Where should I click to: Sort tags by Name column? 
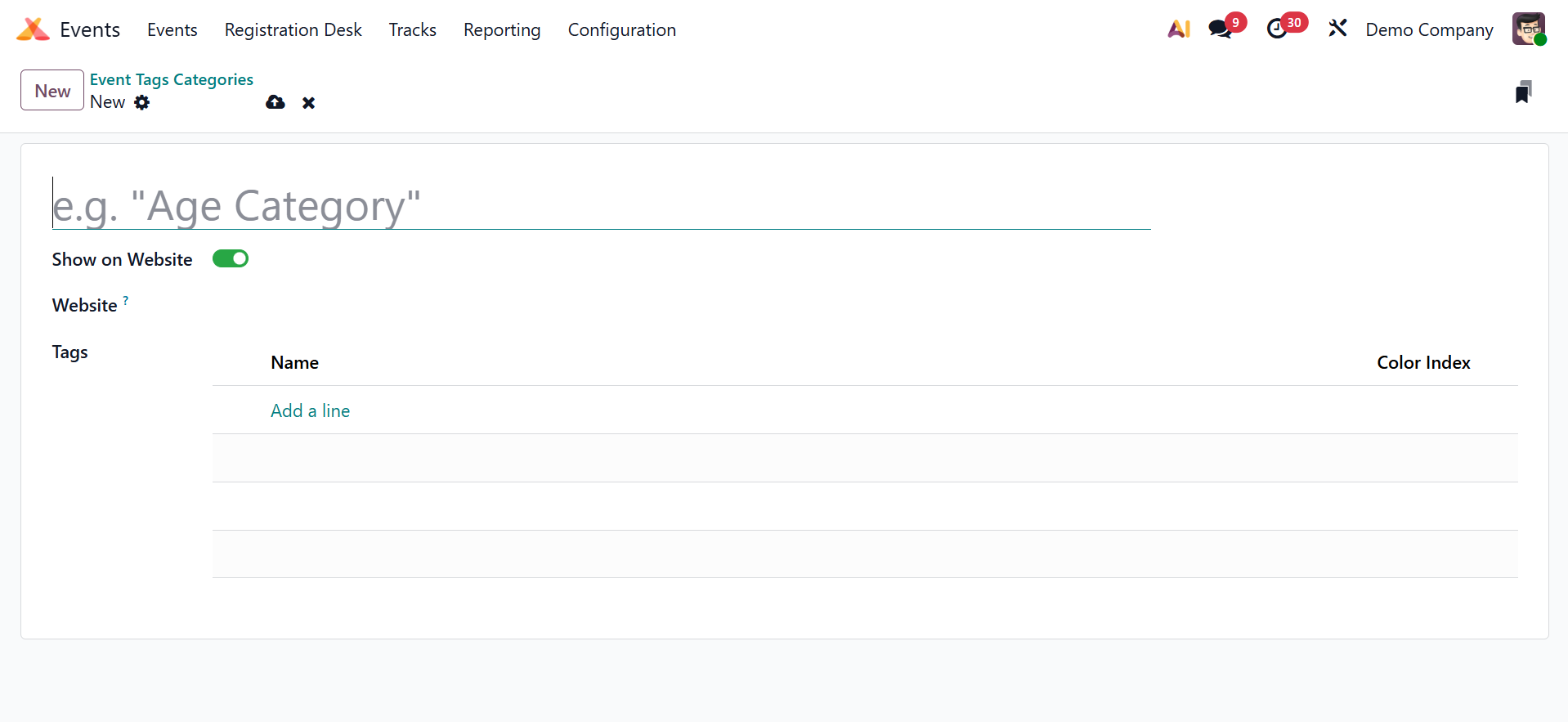point(295,362)
